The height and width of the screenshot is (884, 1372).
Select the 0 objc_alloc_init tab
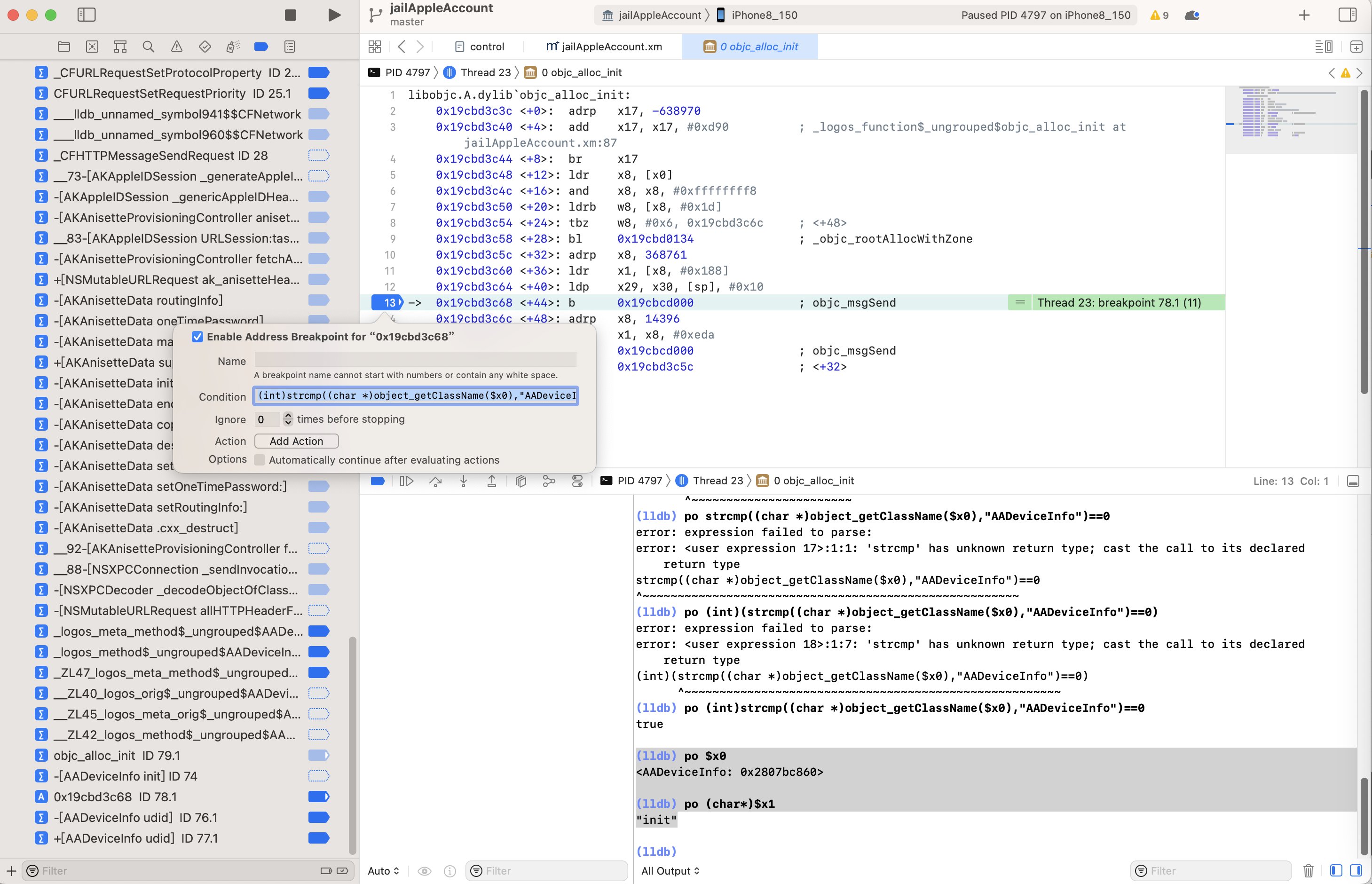click(750, 47)
